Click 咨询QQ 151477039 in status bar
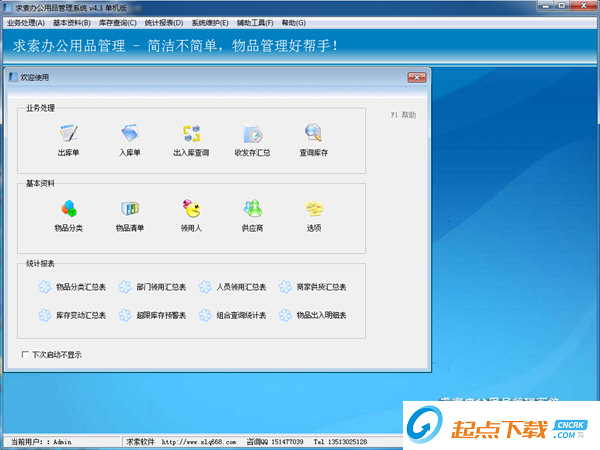600x450 pixels. click(x=275, y=442)
